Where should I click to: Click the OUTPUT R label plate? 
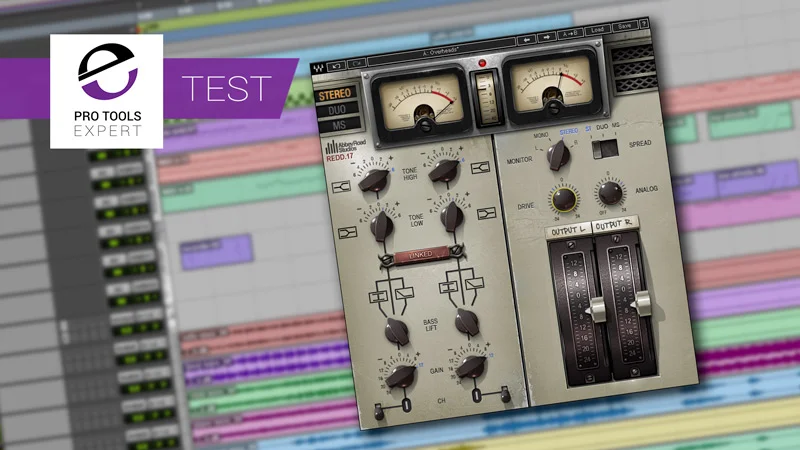coord(614,224)
